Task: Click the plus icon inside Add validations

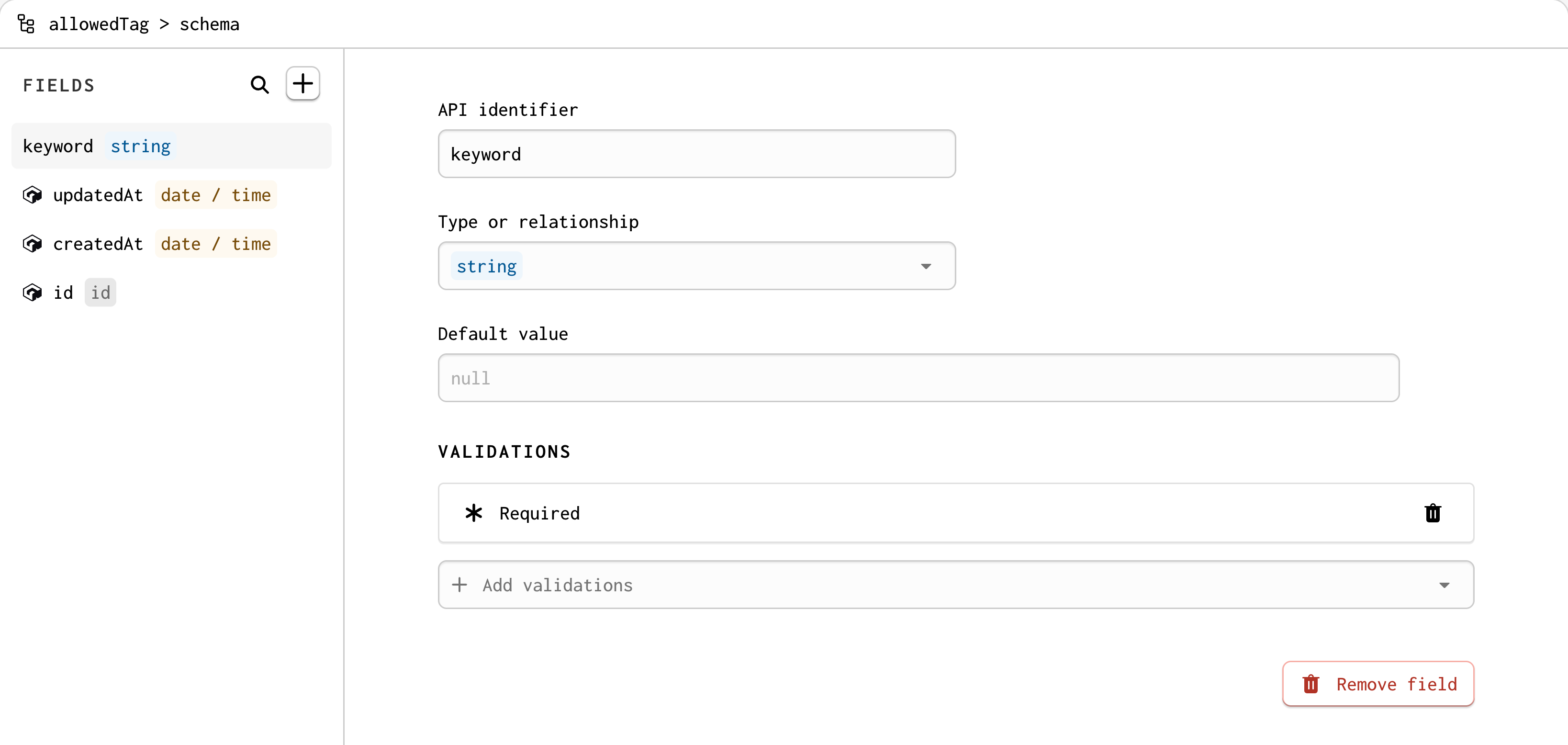Action: coord(459,584)
